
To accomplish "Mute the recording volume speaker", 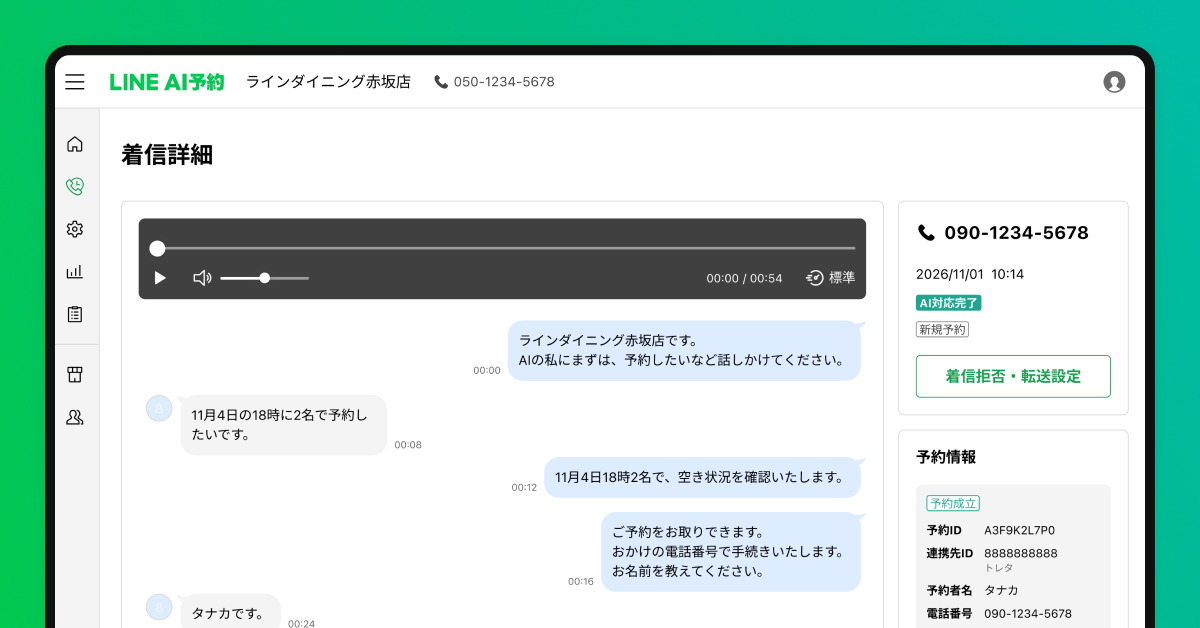I will (202, 278).
